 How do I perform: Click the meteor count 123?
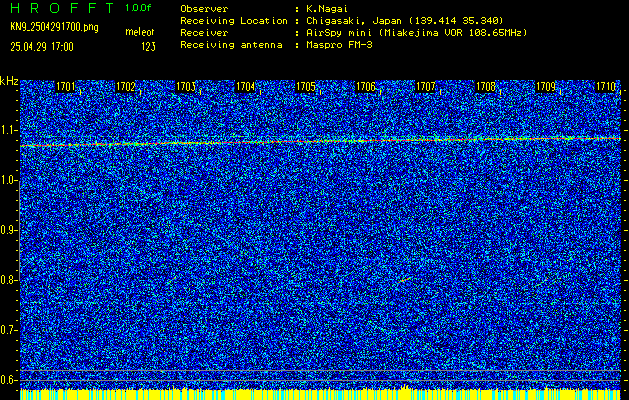pos(148,47)
